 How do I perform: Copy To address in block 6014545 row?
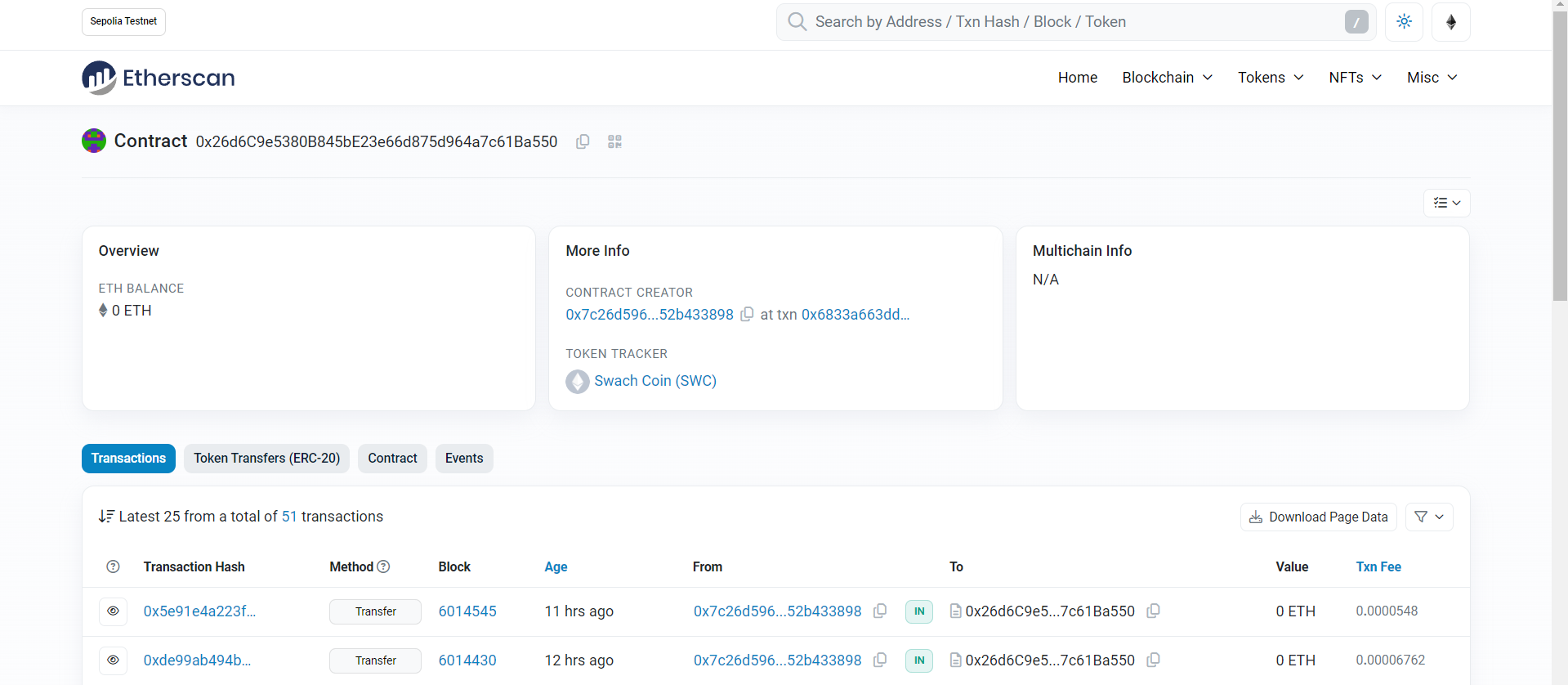point(1153,611)
